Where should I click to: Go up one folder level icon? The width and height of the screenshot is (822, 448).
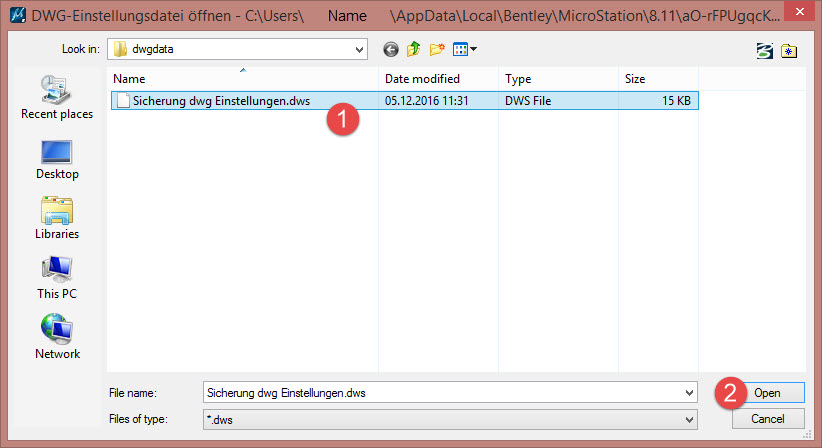[414, 49]
